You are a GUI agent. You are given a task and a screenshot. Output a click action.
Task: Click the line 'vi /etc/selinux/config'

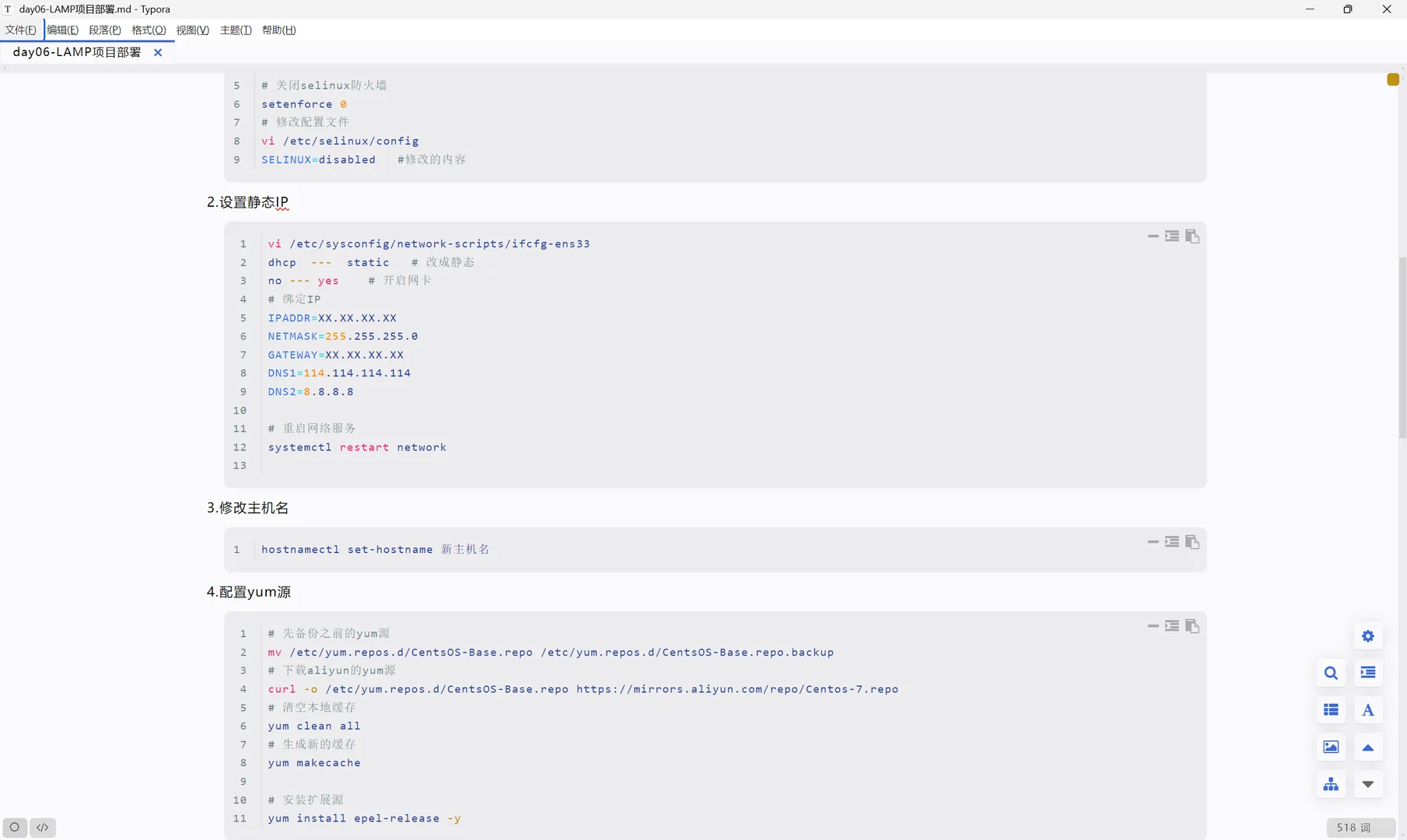click(x=340, y=141)
